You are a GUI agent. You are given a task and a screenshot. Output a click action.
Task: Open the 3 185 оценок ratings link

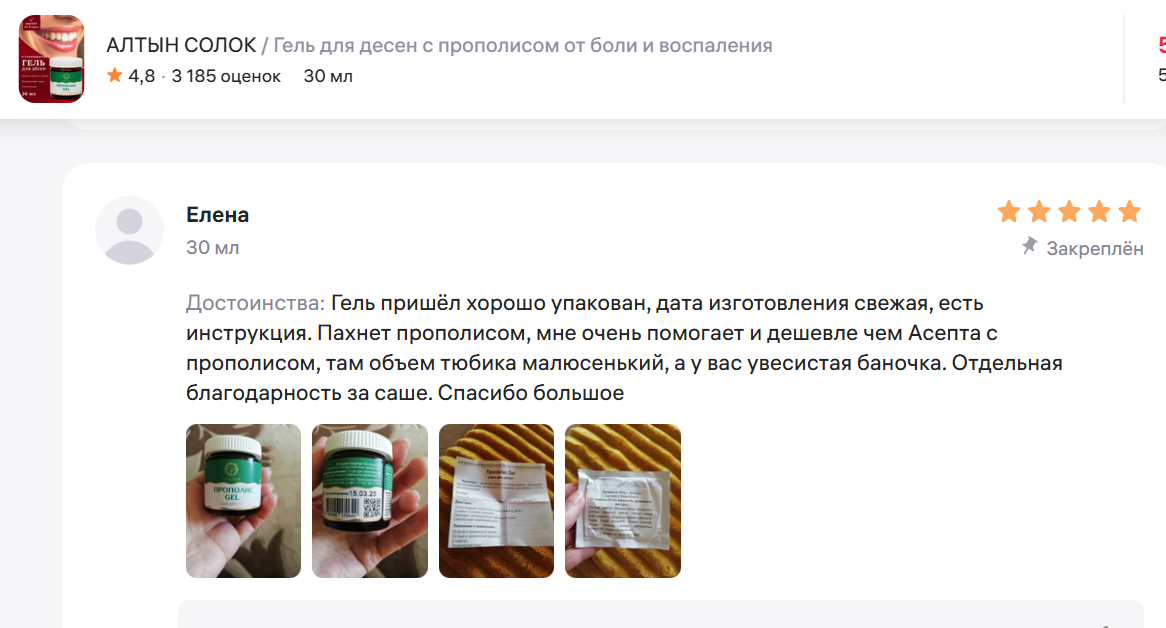226,76
